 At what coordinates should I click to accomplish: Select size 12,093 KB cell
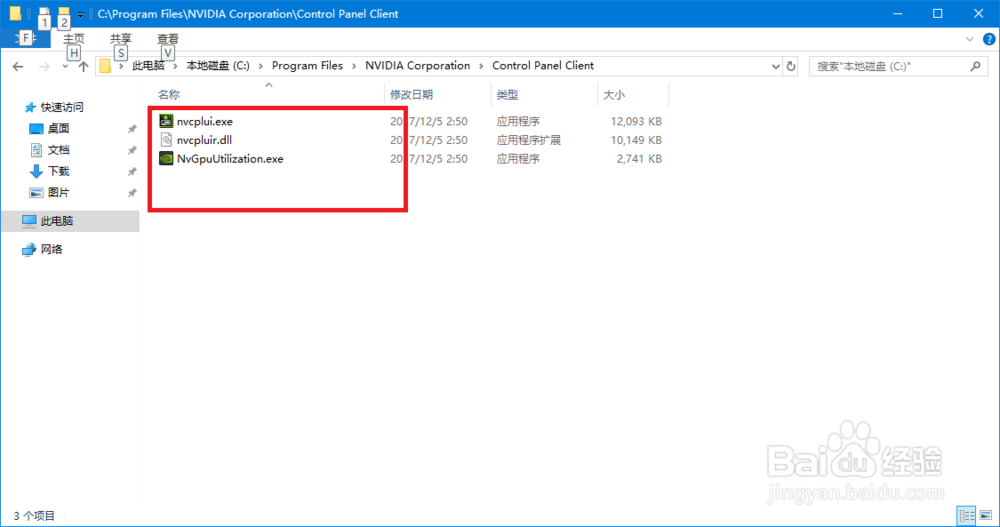coord(636,121)
